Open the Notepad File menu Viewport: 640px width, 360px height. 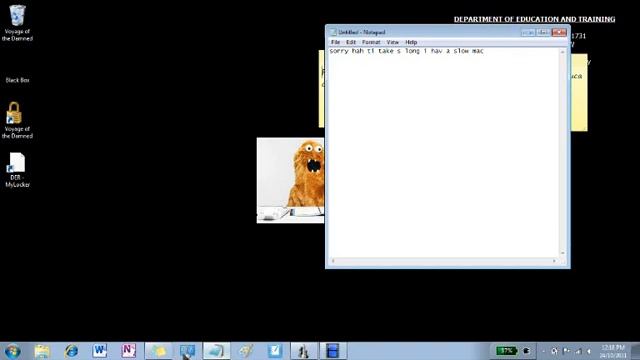pyautogui.click(x=335, y=42)
